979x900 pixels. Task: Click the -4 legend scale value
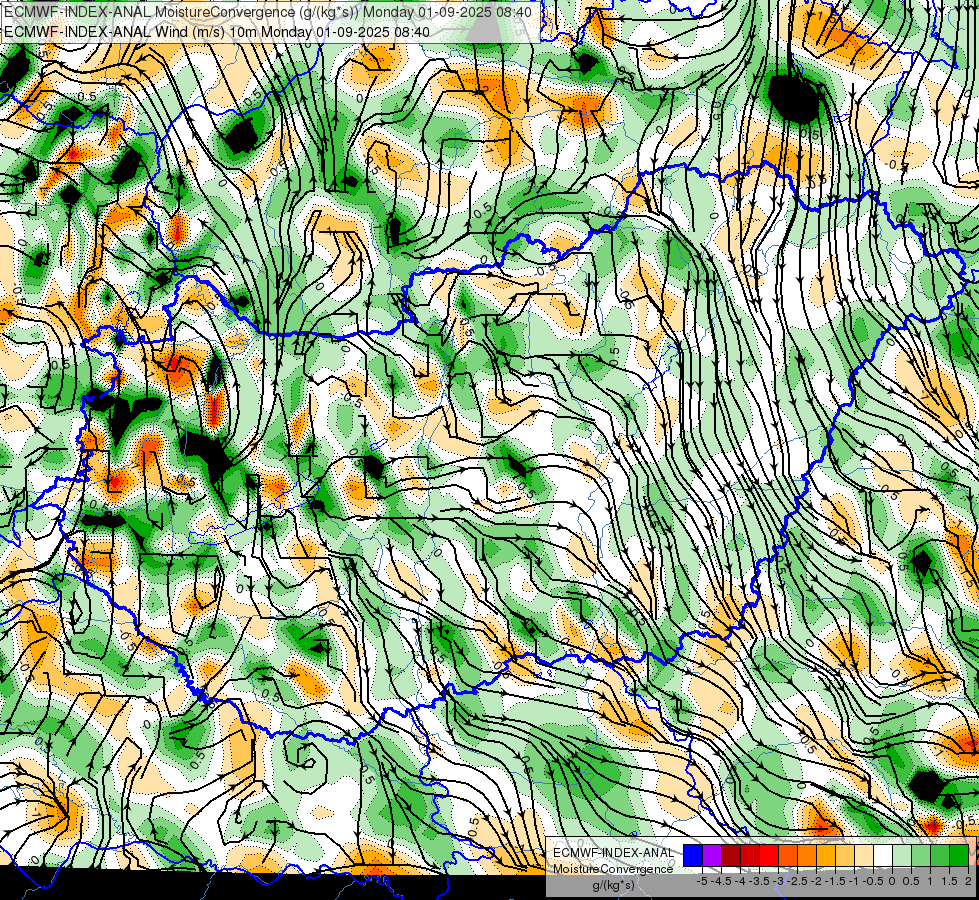740,881
